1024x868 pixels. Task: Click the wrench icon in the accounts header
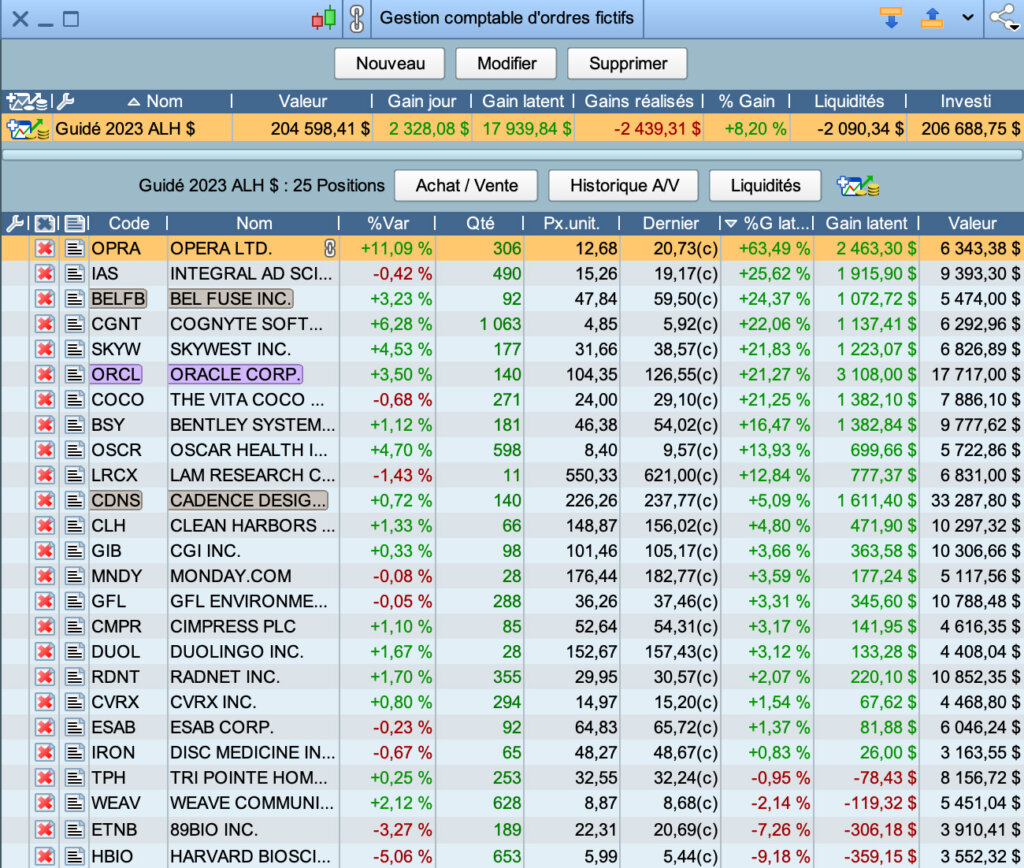[x=65, y=101]
